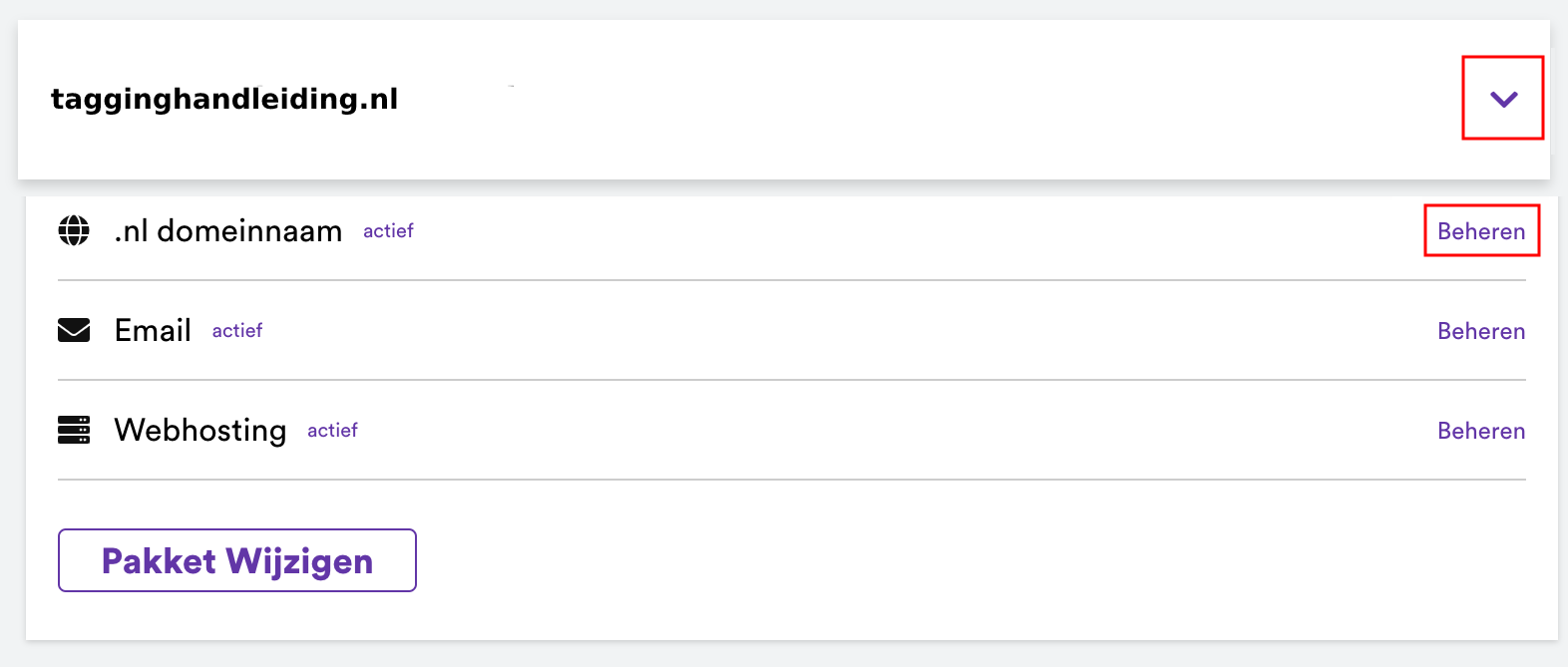
Task: Click the actief status next to .nl domeinnaam
Action: coord(388,231)
